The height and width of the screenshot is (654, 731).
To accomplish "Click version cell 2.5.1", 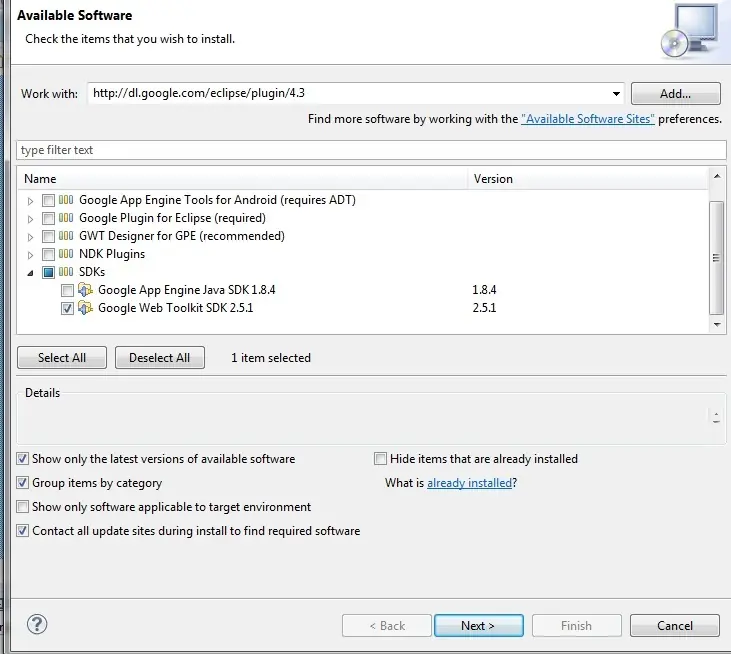I will (x=484, y=308).
